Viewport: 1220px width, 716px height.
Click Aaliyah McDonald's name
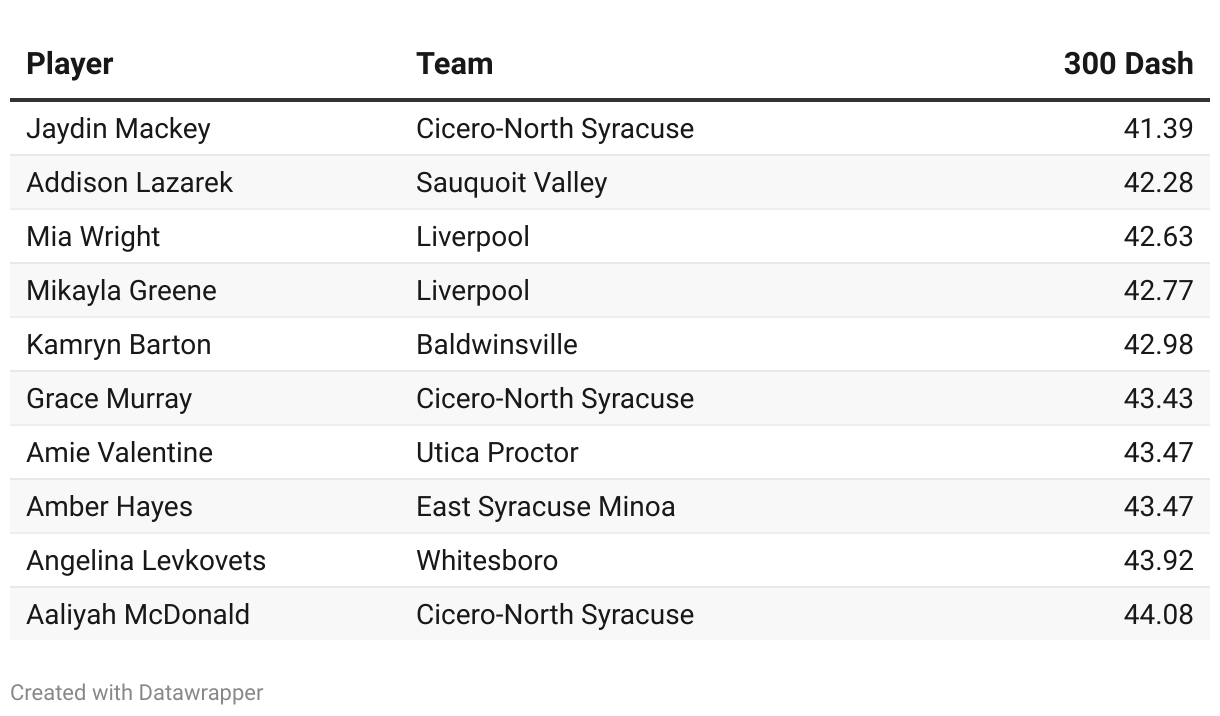pyautogui.click(x=138, y=615)
